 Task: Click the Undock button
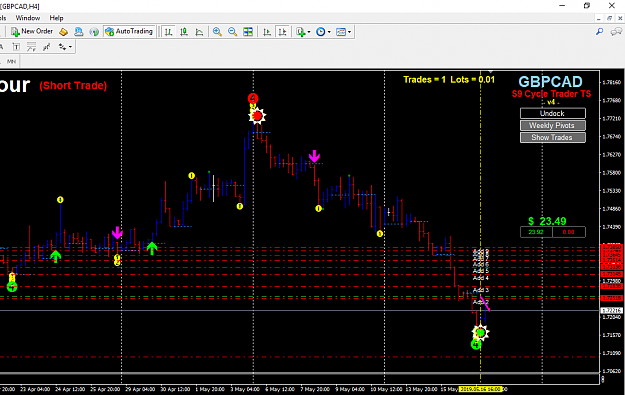(x=553, y=114)
